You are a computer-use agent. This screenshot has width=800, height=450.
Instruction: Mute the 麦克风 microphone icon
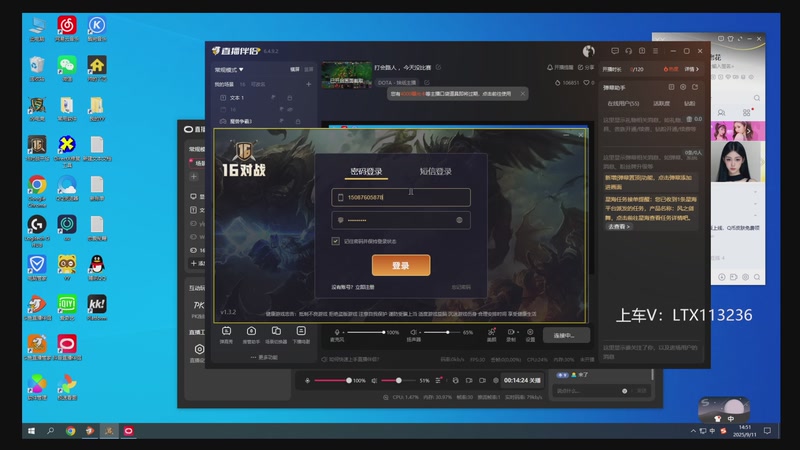pyautogui.click(x=337, y=332)
